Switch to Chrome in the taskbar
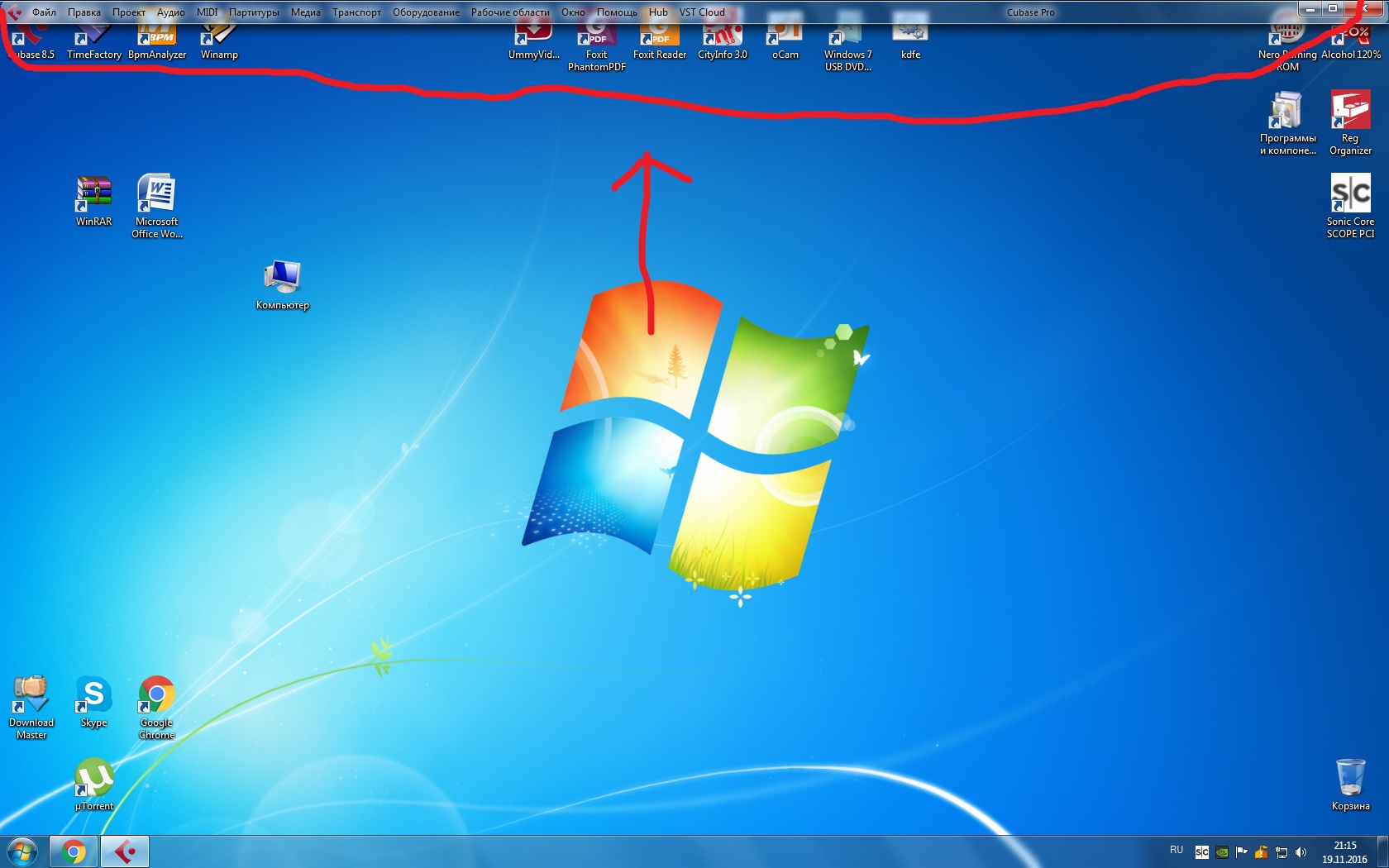The image size is (1389, 868). click(x=74, y=851)
